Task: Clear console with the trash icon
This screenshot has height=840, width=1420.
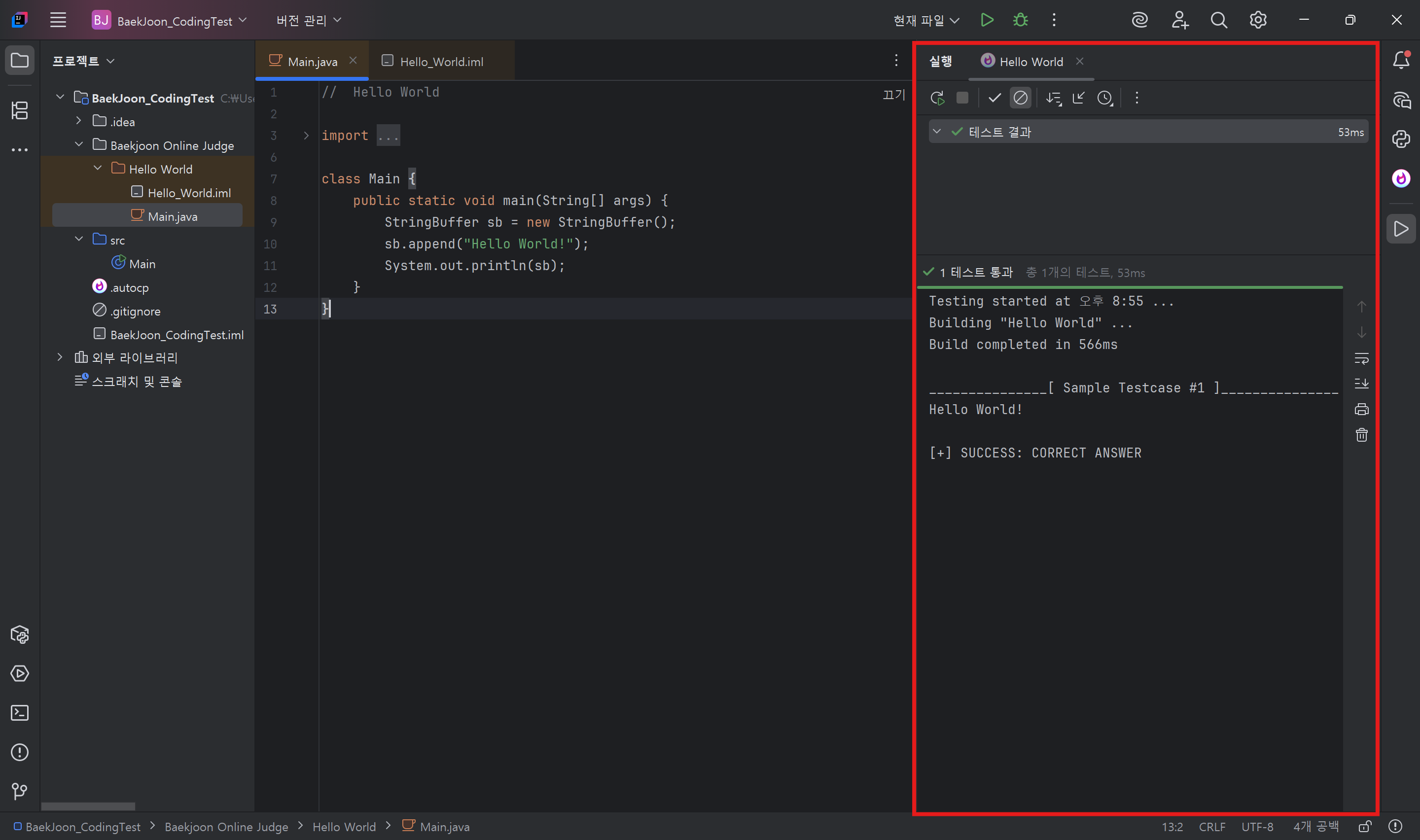Action: point(1362,435)
